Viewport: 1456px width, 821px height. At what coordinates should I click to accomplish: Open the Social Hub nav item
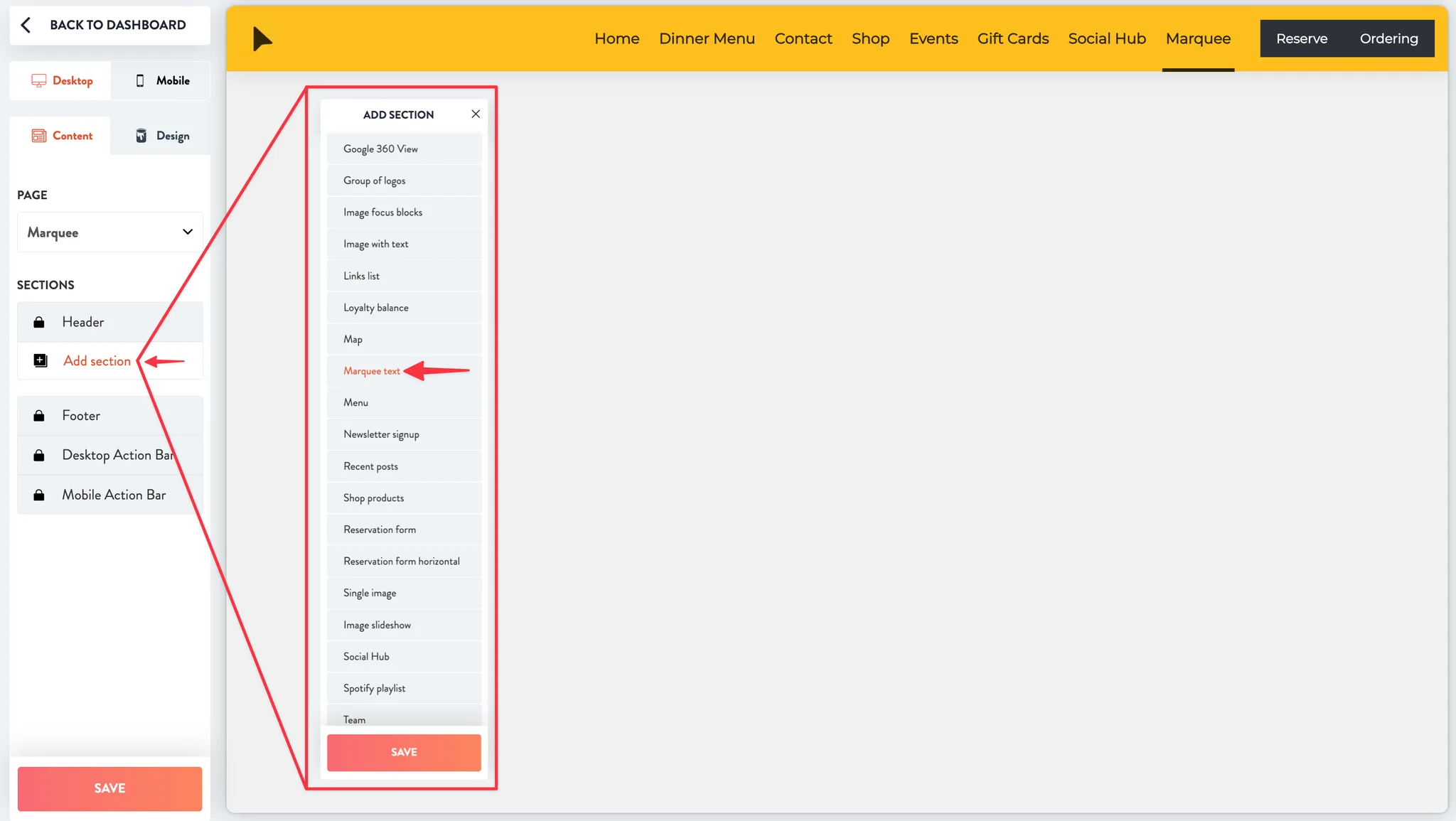[x=1107, y=38]
